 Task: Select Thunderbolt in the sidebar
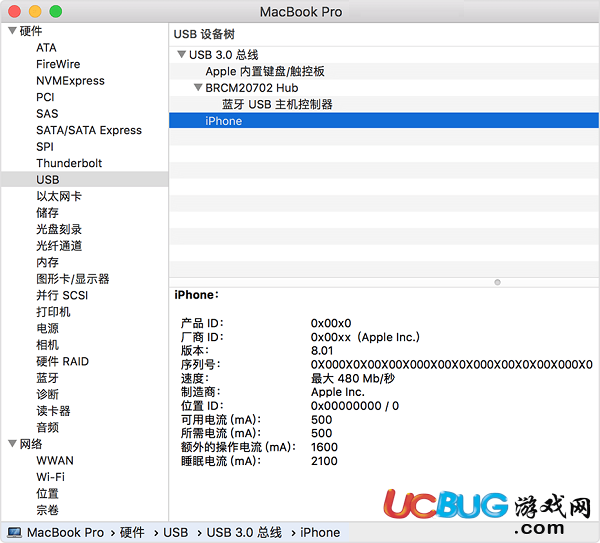tap(69, 163)
